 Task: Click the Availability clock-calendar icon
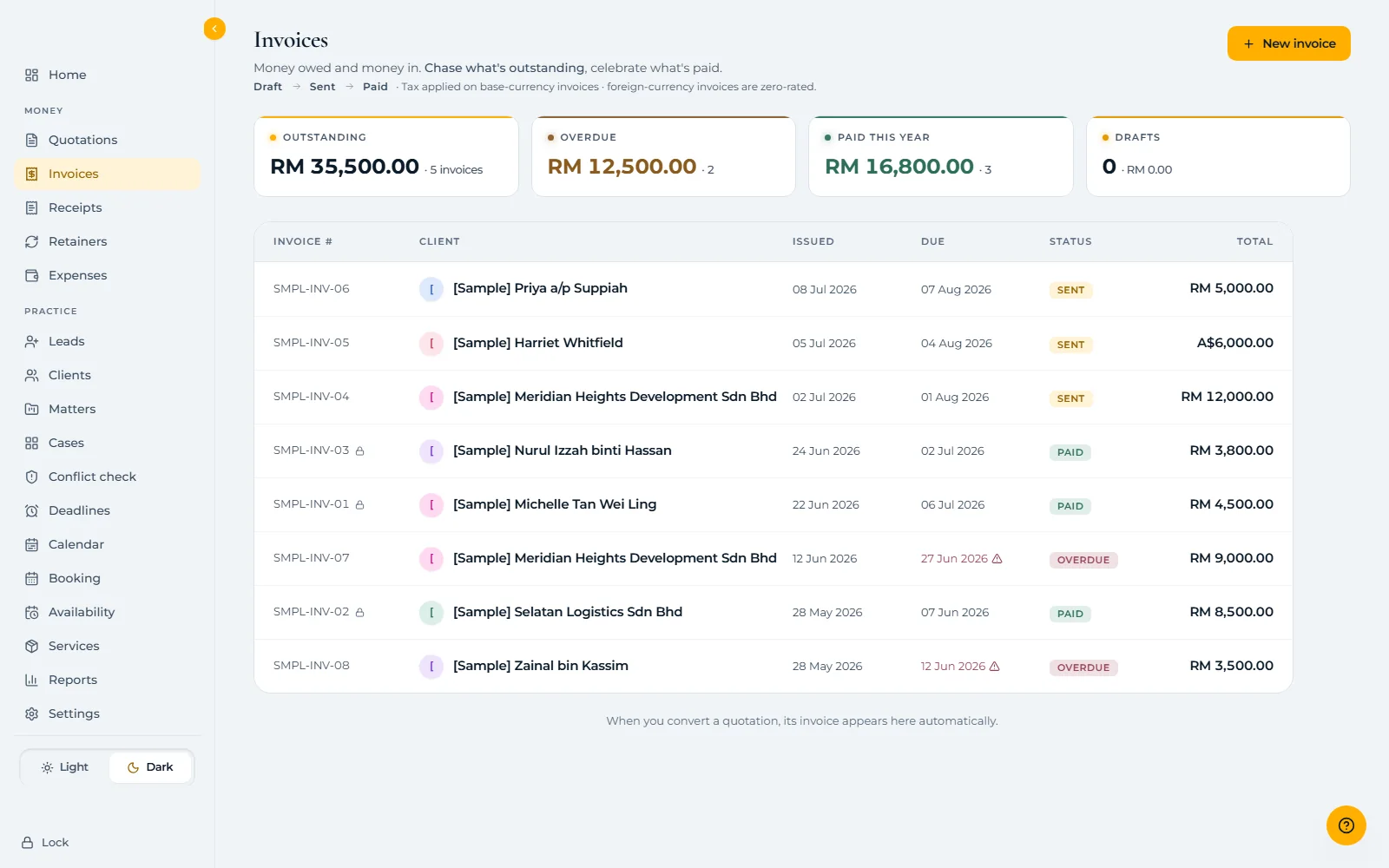click(32, 612)
